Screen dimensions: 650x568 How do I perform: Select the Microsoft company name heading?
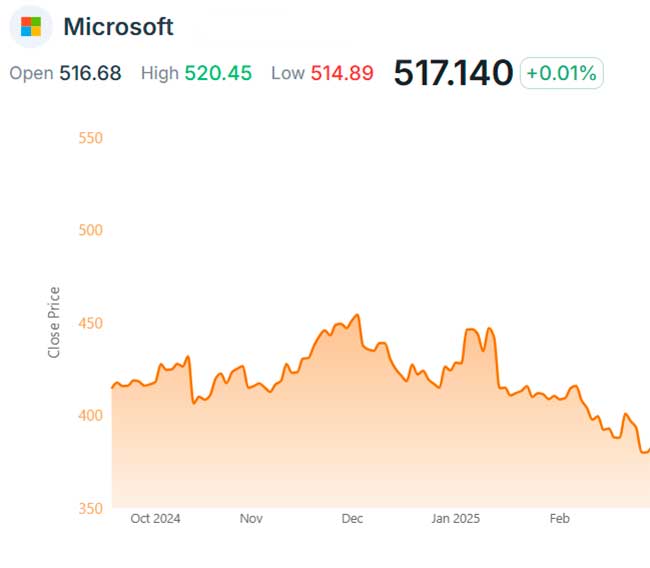click(x=118, y=27)
